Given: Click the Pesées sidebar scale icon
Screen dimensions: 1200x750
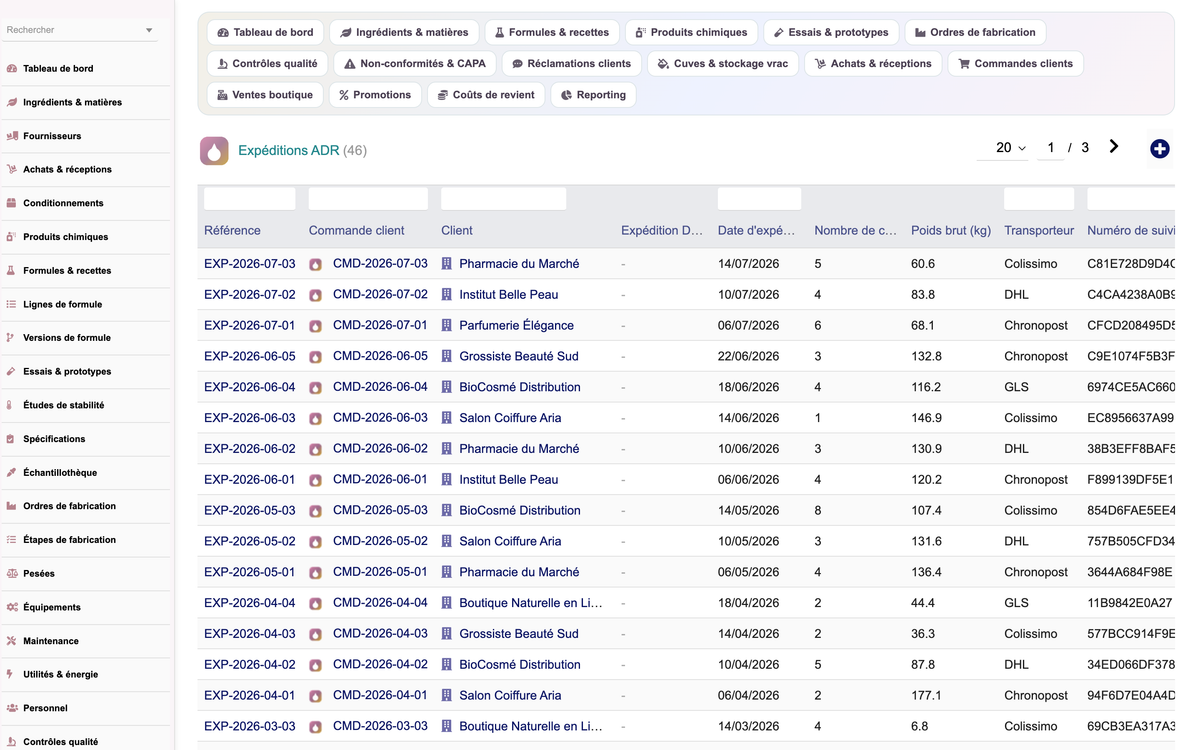Looking at the screenshot, I should (x=12, y=574).
